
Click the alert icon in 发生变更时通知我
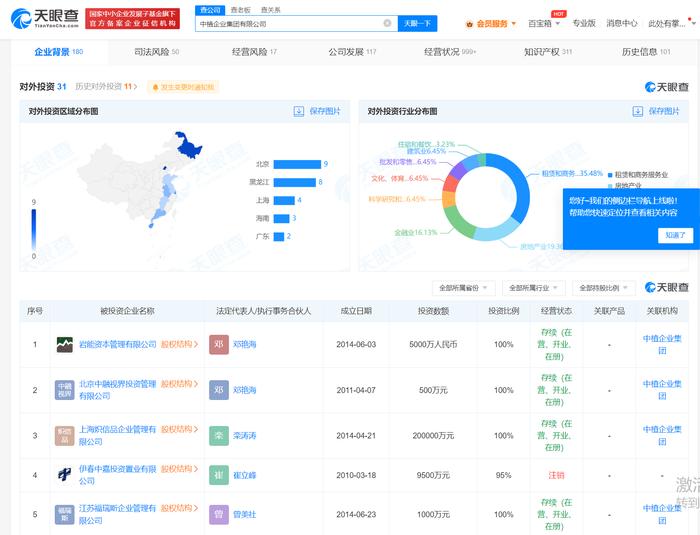(155, 87)
